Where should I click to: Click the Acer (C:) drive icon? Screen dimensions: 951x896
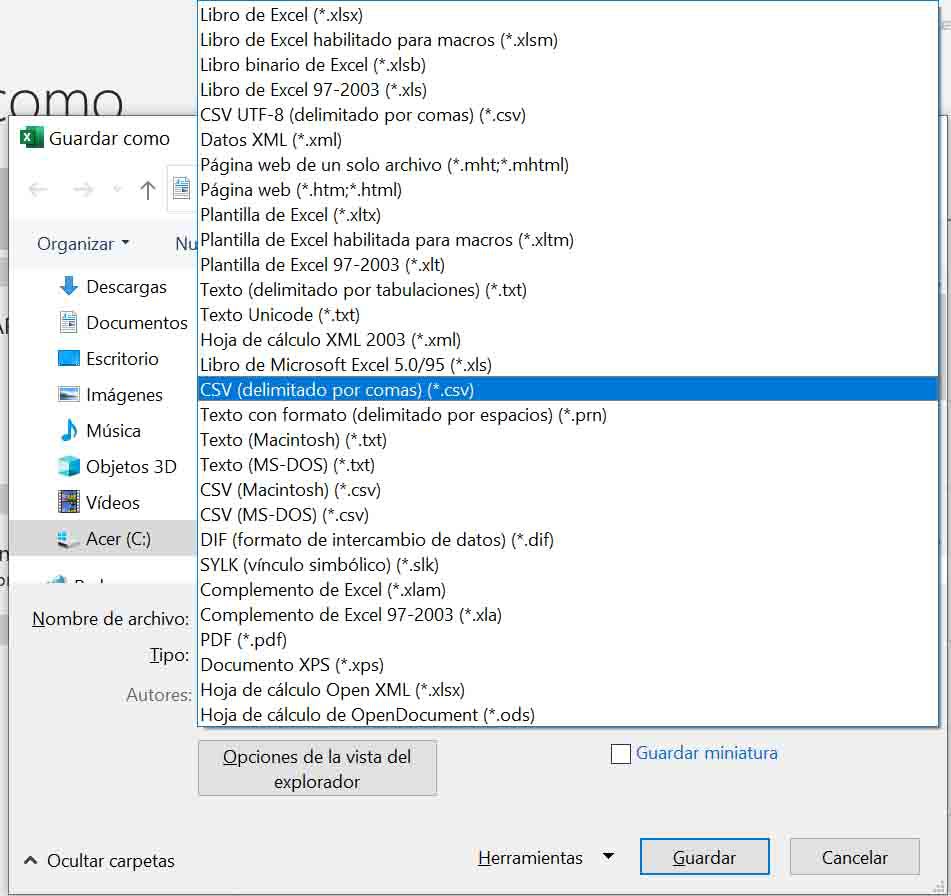[x=67, y=539]
